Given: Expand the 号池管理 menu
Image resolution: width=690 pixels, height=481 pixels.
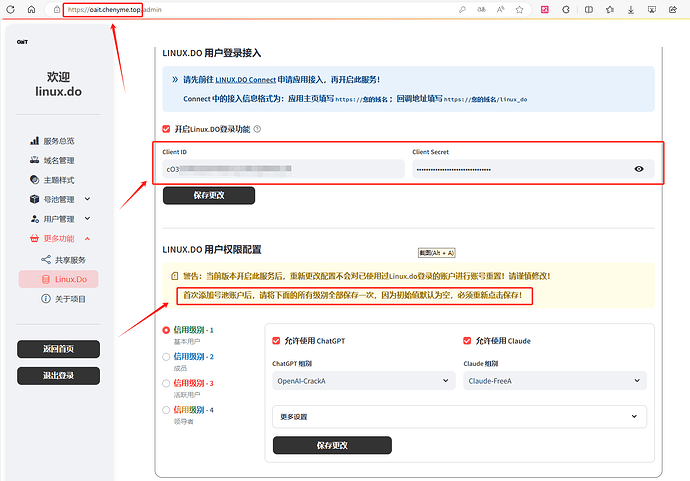Looking at the screenshot, I should click(x=60, y=199).
